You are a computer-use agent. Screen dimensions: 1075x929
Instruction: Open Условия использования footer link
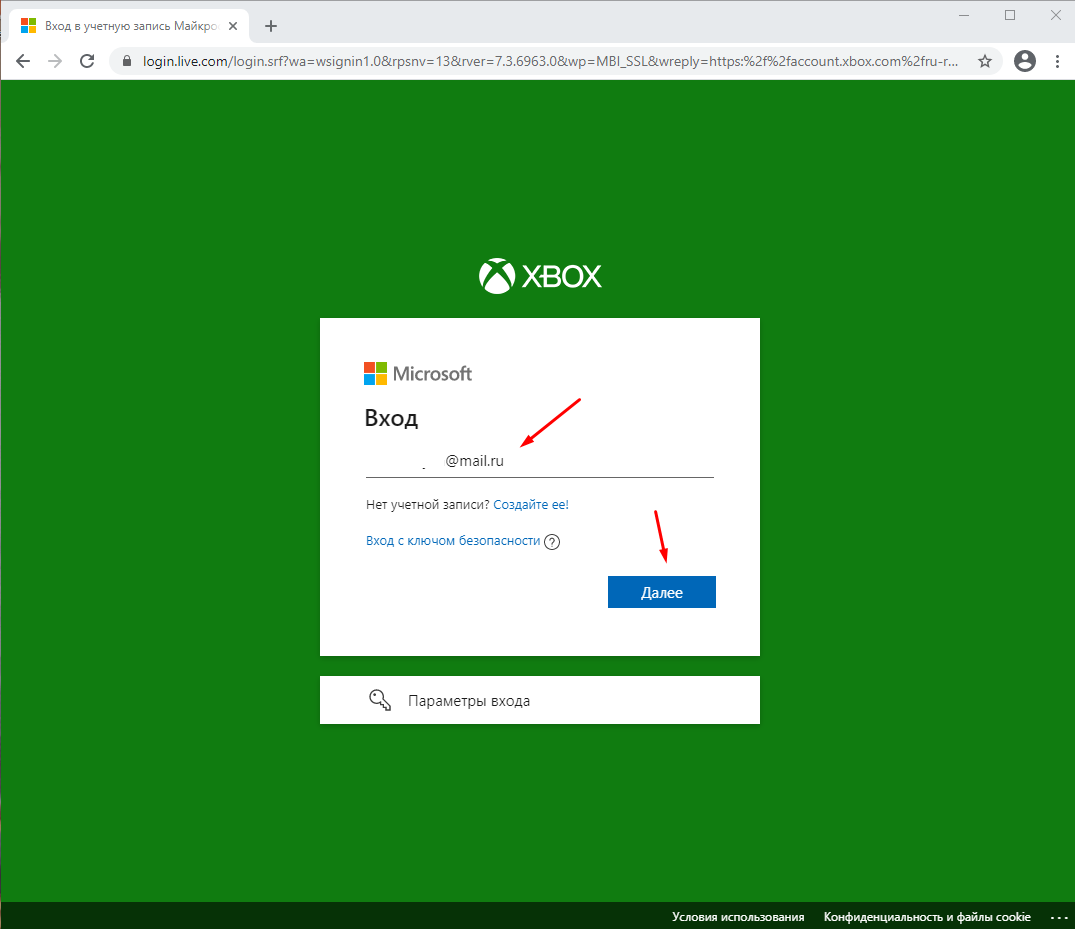click(738, 917)
